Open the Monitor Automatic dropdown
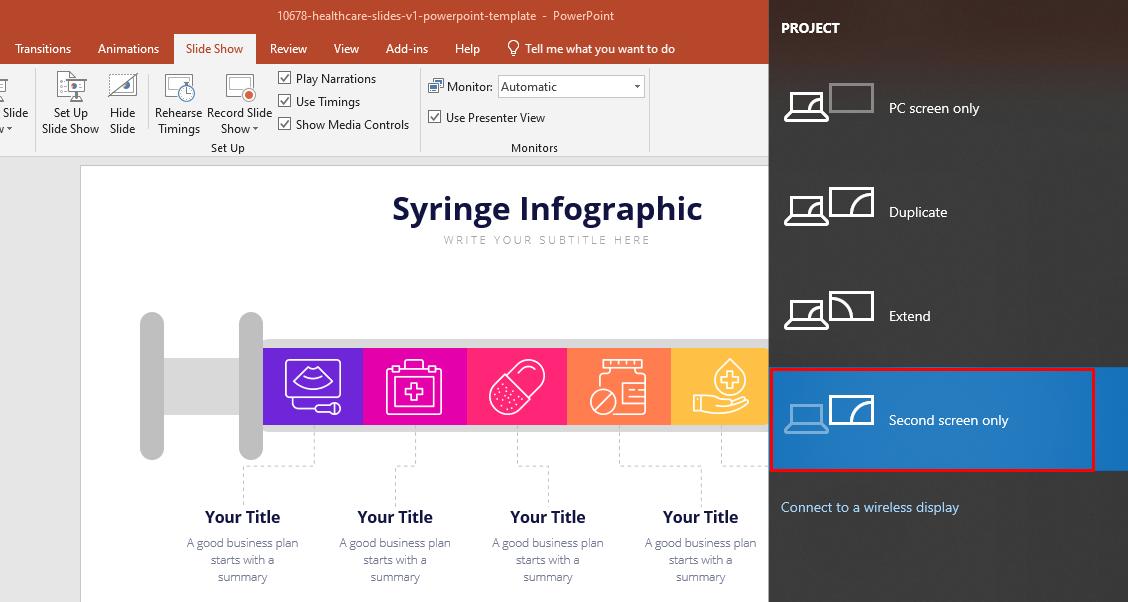This screenshot has width=1128, height=602. [637, 86]
